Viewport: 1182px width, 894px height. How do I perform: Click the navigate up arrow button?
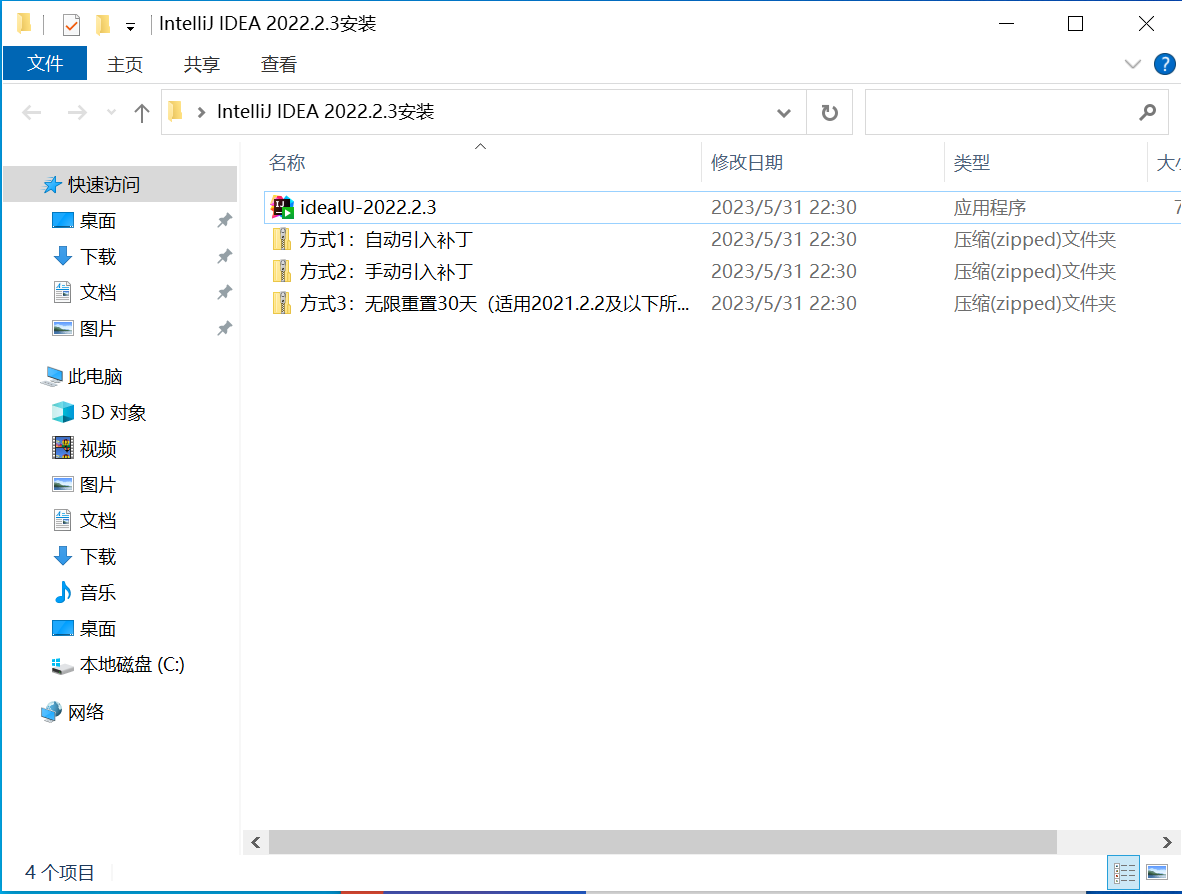[x=141, y=112]
